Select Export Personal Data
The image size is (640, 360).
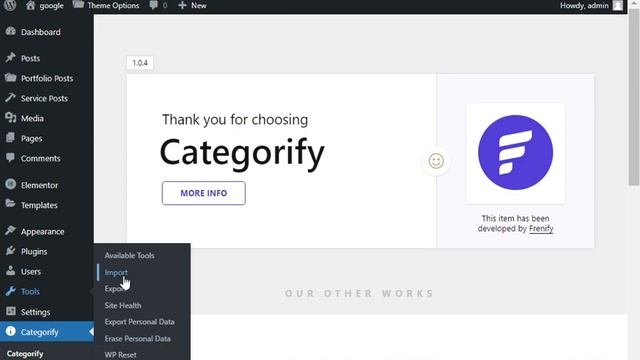[x=139, y=322]
